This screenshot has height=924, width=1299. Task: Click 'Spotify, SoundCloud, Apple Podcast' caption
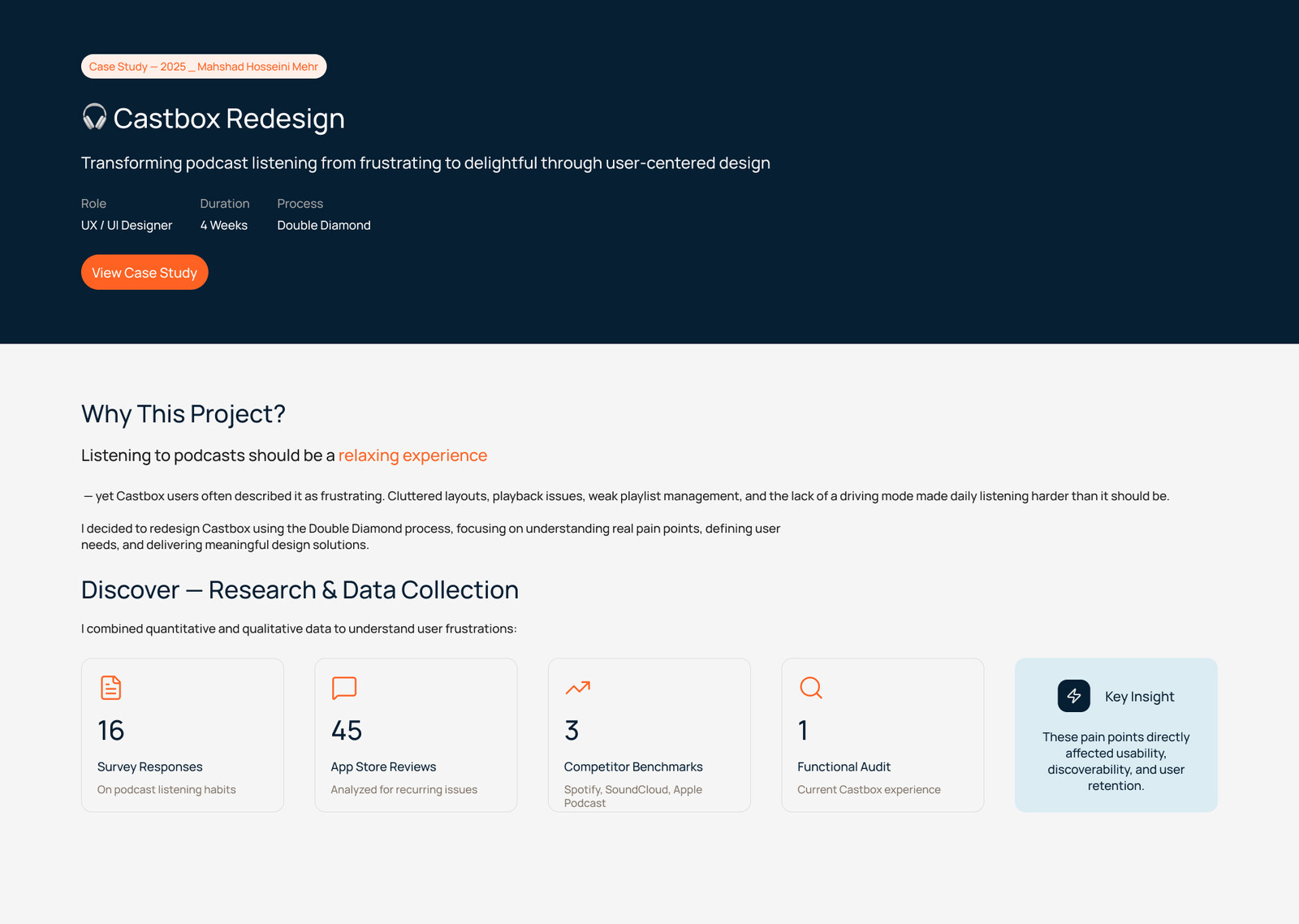[x=633, y=796]
